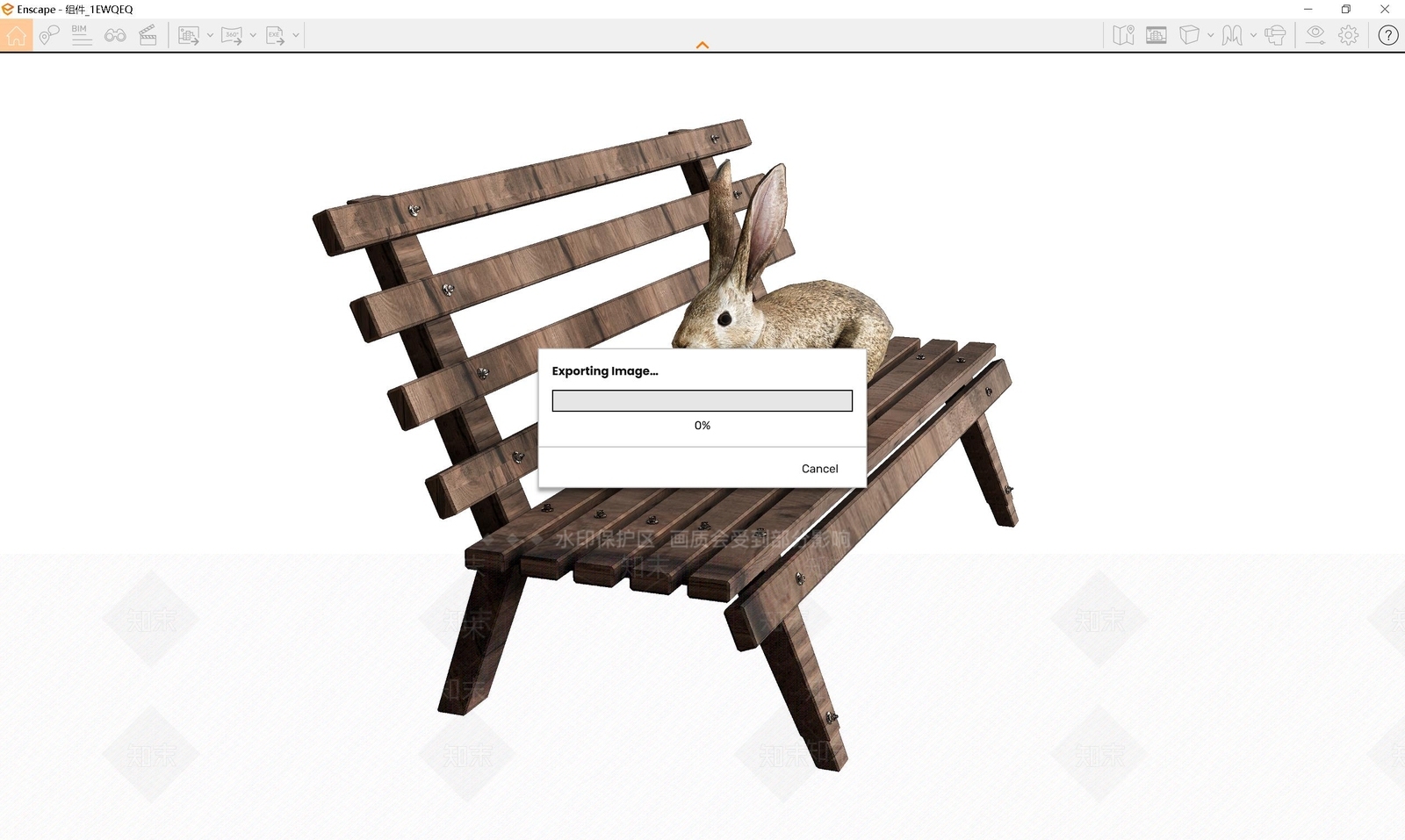Open the site context map icon

tap(1123, 35)
